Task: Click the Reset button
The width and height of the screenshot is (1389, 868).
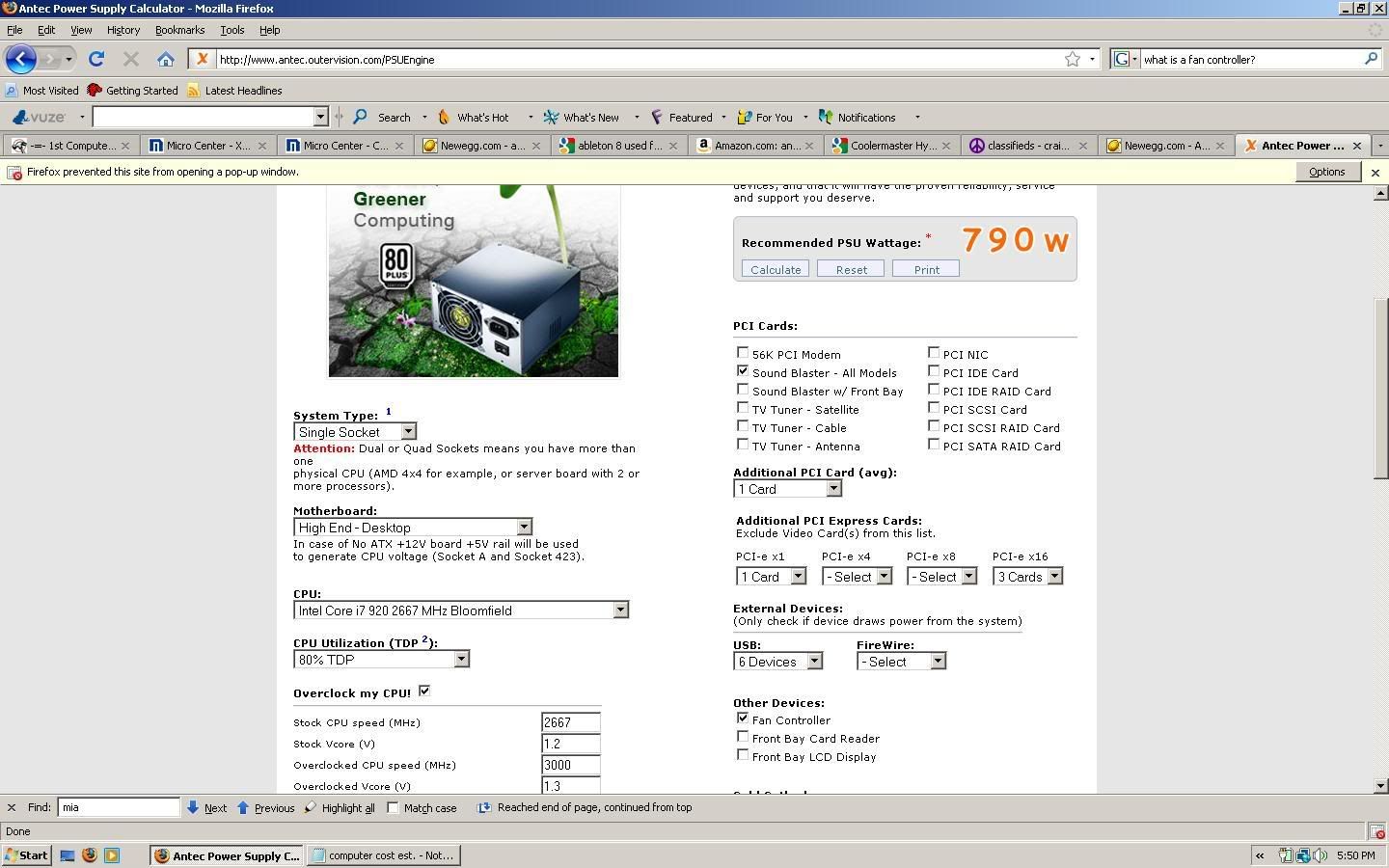Action: 851,269
